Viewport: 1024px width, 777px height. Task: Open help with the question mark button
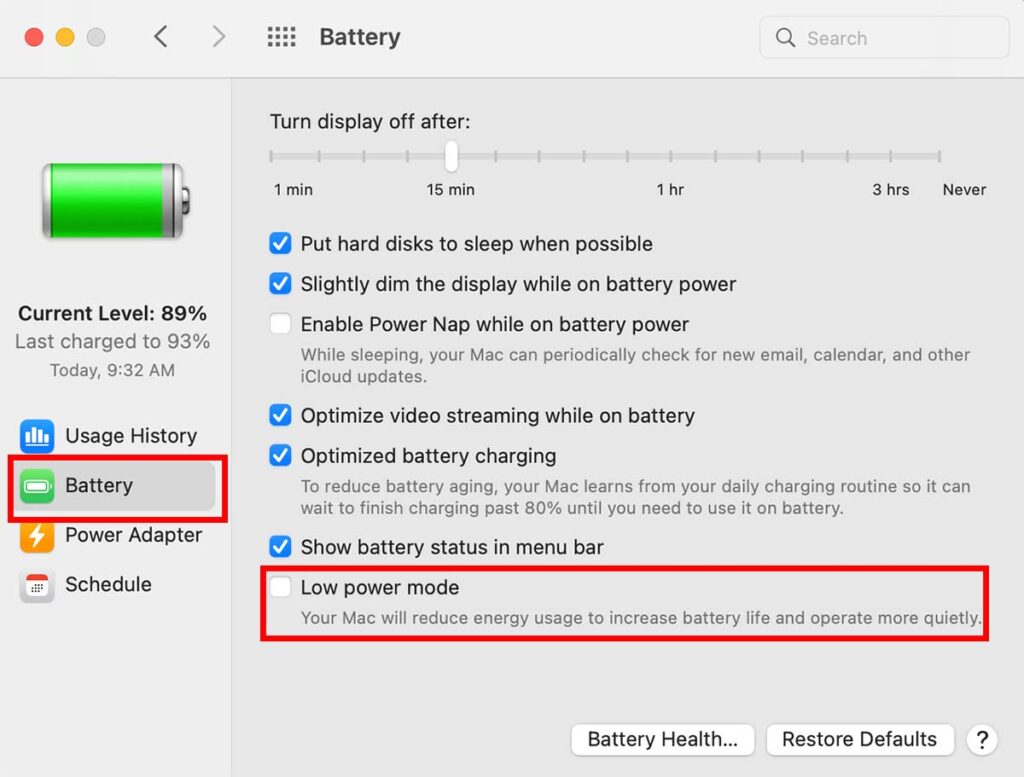tap(982, 740)
